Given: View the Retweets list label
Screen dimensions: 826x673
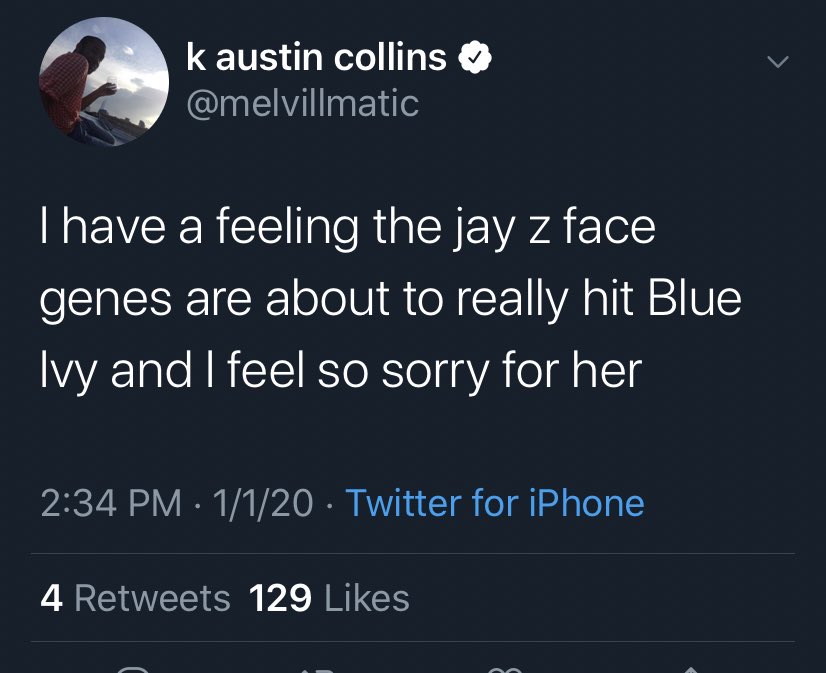Looking at the screenshot, I should coord(152,598).
